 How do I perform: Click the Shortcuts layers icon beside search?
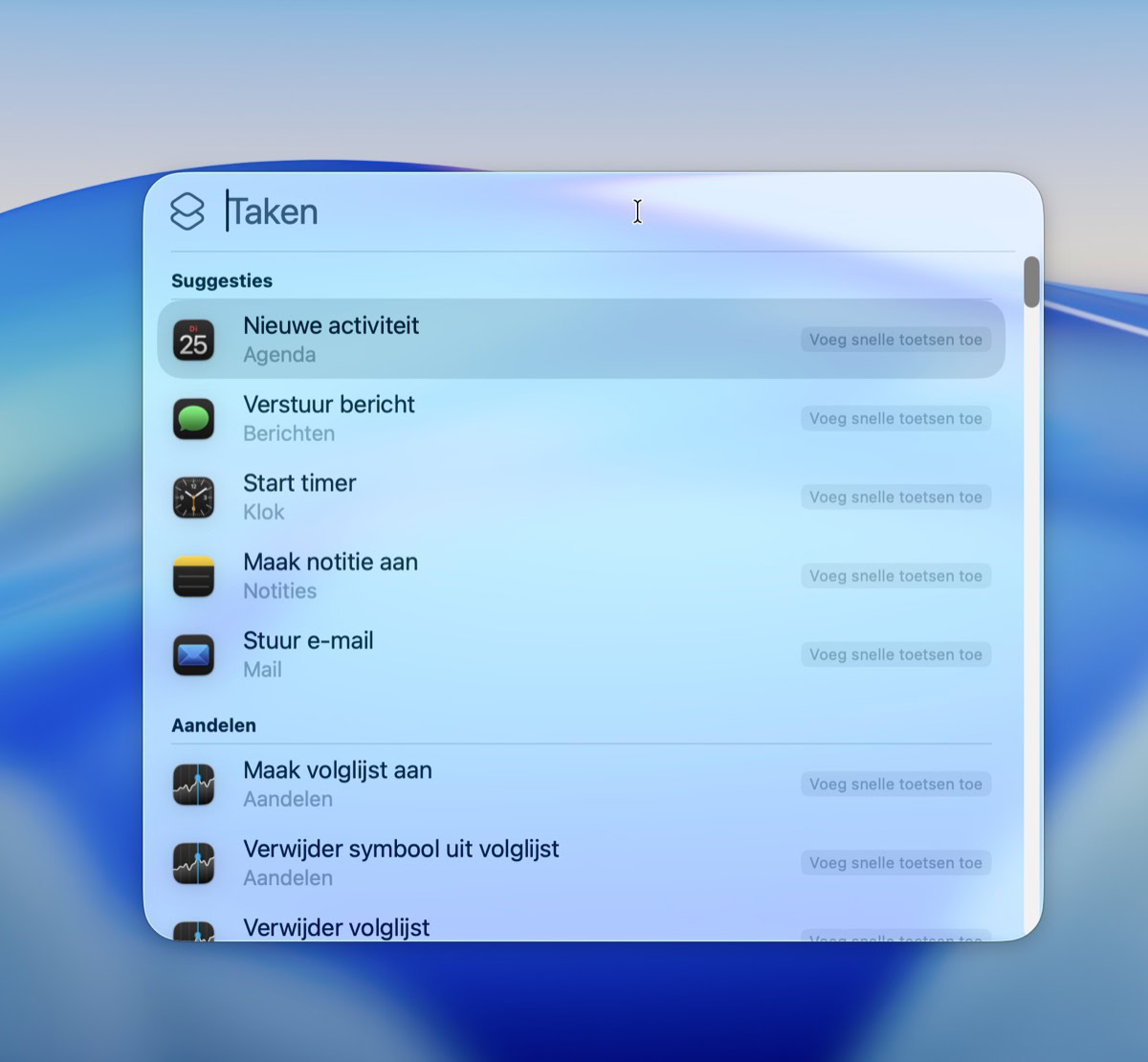[188, 211]
